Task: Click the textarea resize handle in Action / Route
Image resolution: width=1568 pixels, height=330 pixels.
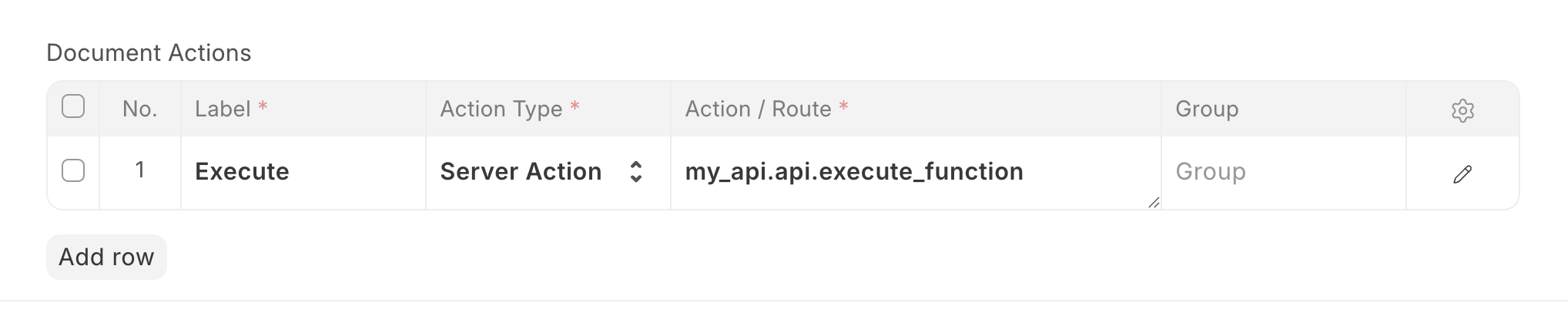Action: pos(1153,203)
